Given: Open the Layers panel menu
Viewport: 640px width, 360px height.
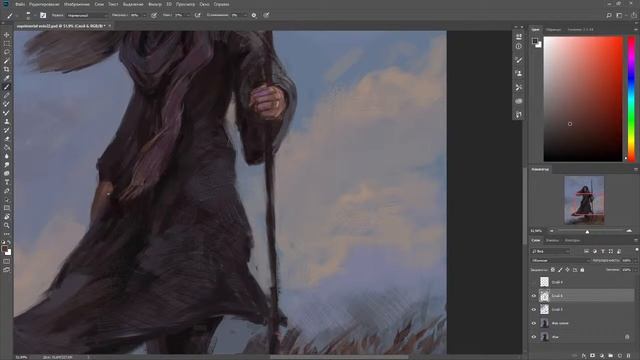Looking at the screenshot, I should click(x=636, y=240).
